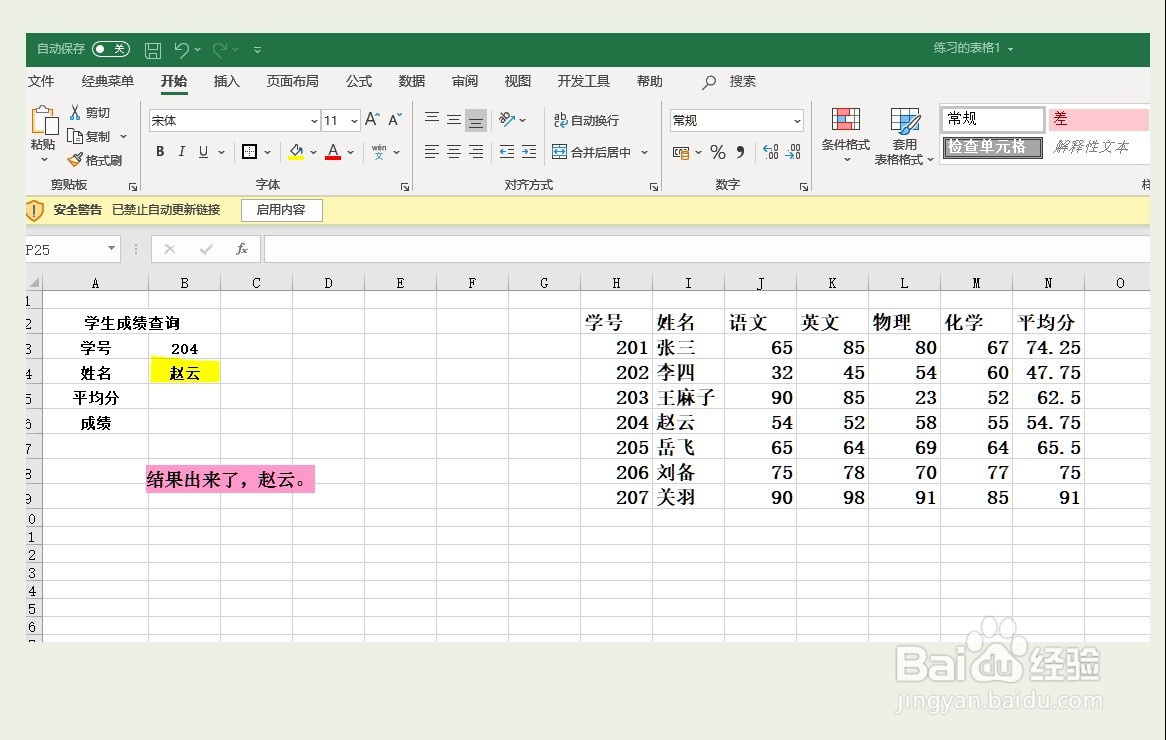
Task: Enable Wrap Text (自动换行)
Action: click(586, 119)
